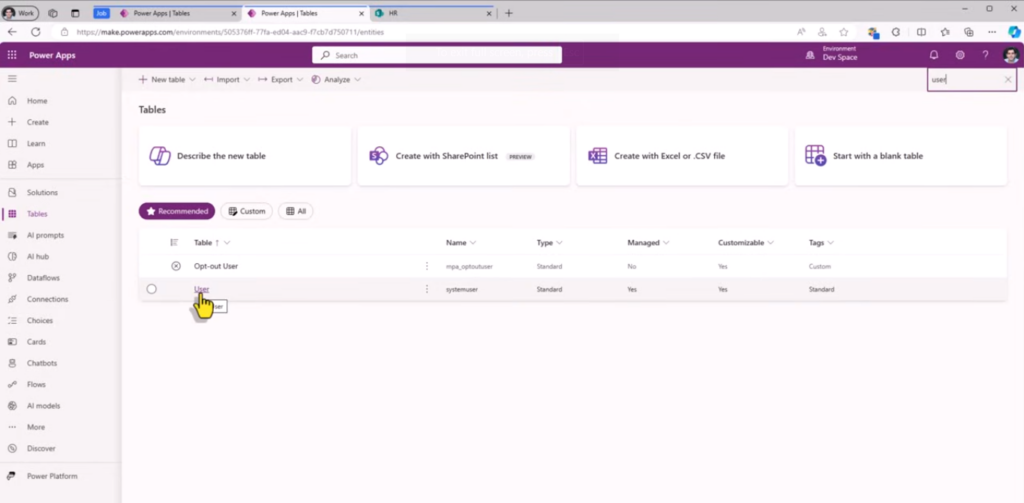The width and height of the screenshot is (1024, 503).
Task: Collapse the left navigation hamburger menu
Action: tap(12, 78)
